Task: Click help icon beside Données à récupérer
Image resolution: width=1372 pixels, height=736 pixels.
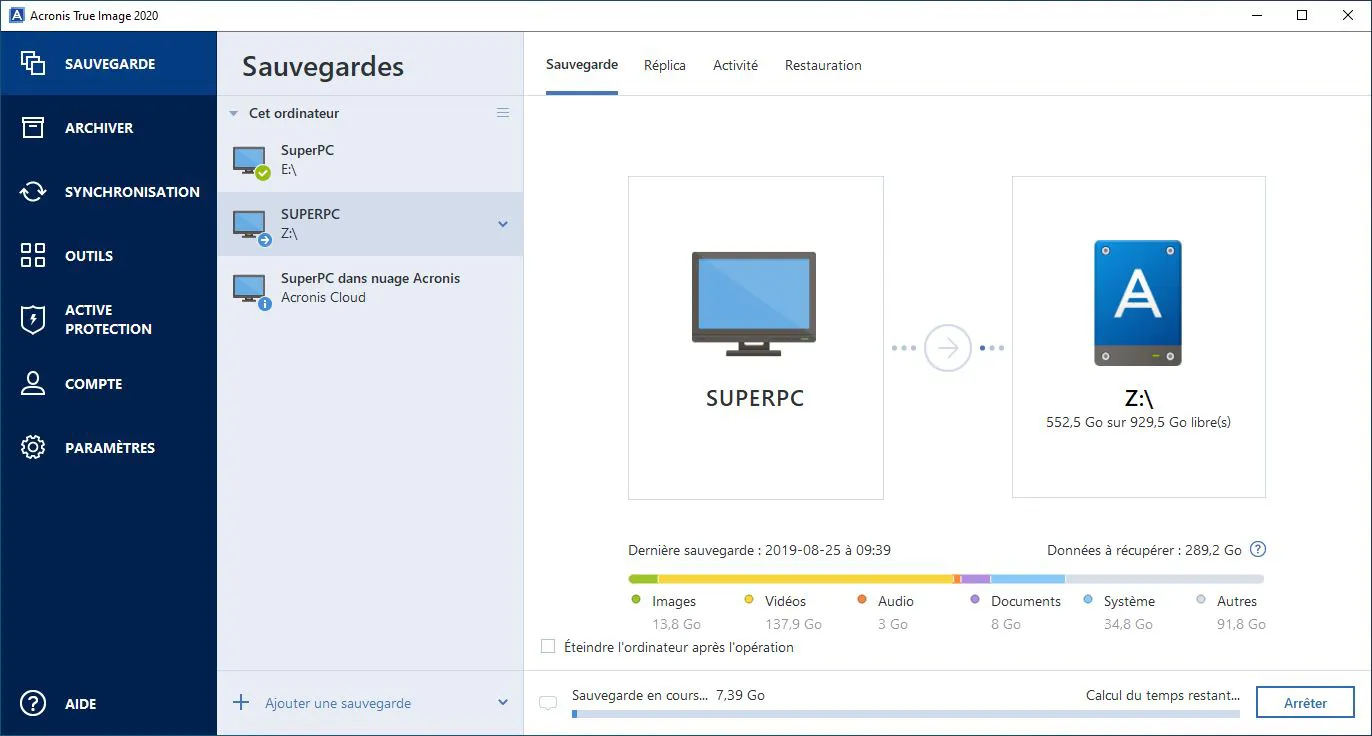Action: point(1258,550)
